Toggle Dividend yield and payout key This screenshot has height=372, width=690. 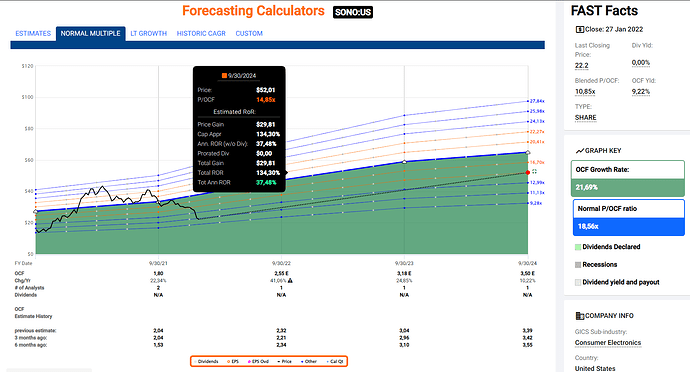tap(617, 282)
